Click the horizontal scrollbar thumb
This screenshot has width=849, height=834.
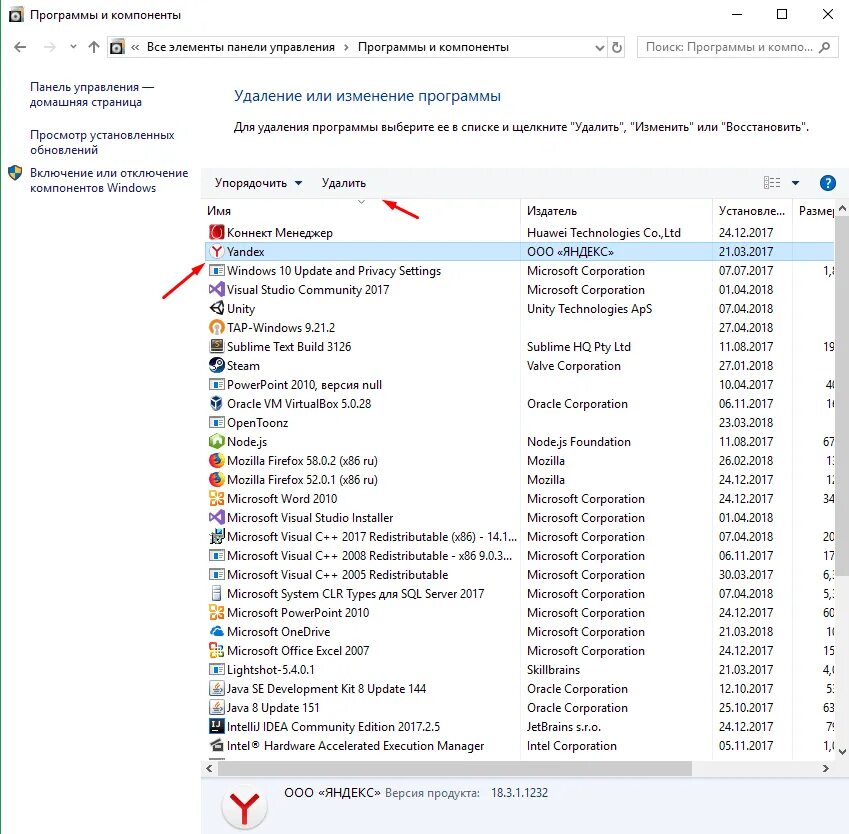coord(454,768)
